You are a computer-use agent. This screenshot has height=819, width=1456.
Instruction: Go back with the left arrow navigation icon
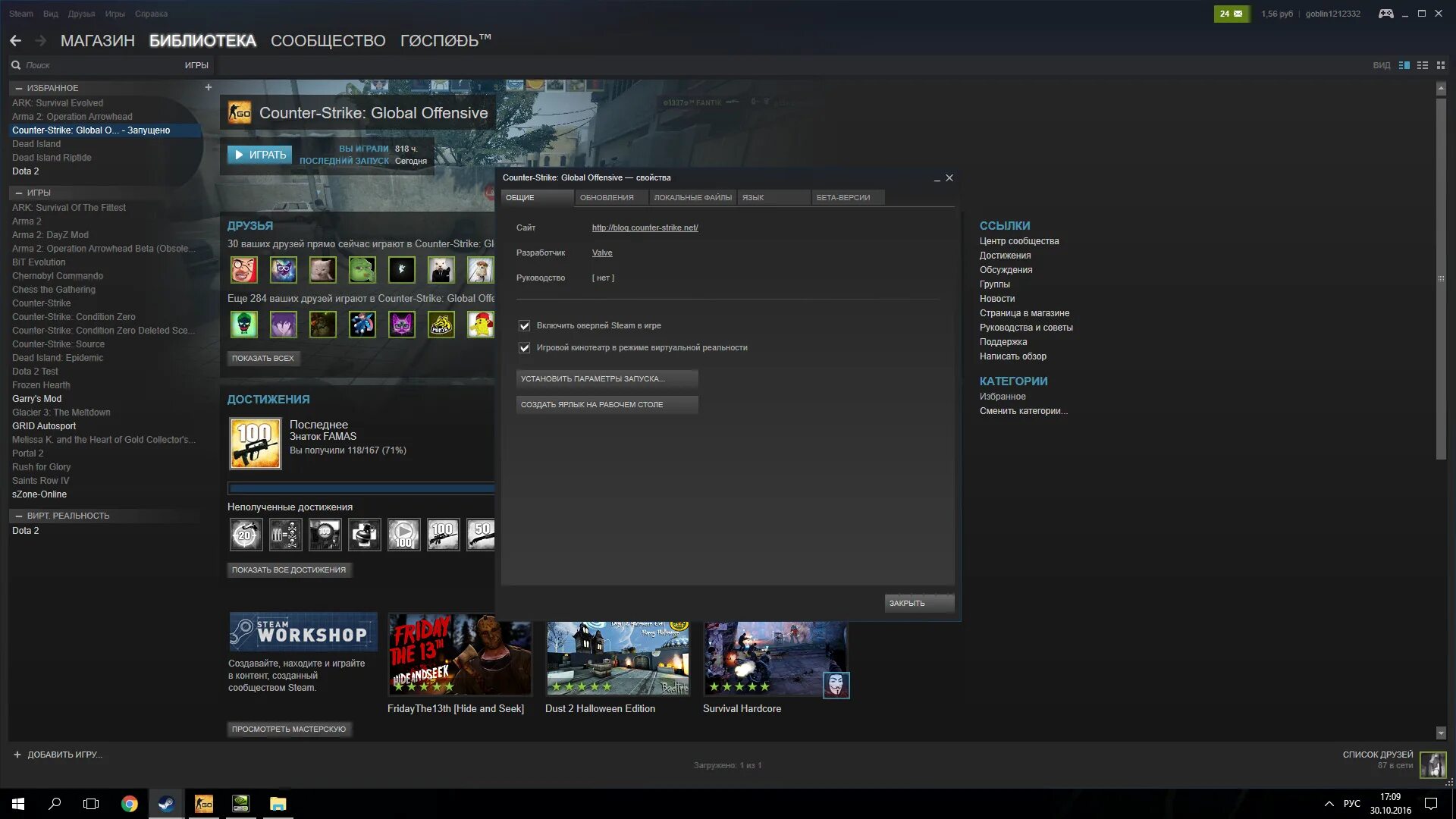(x=15, y=41)
